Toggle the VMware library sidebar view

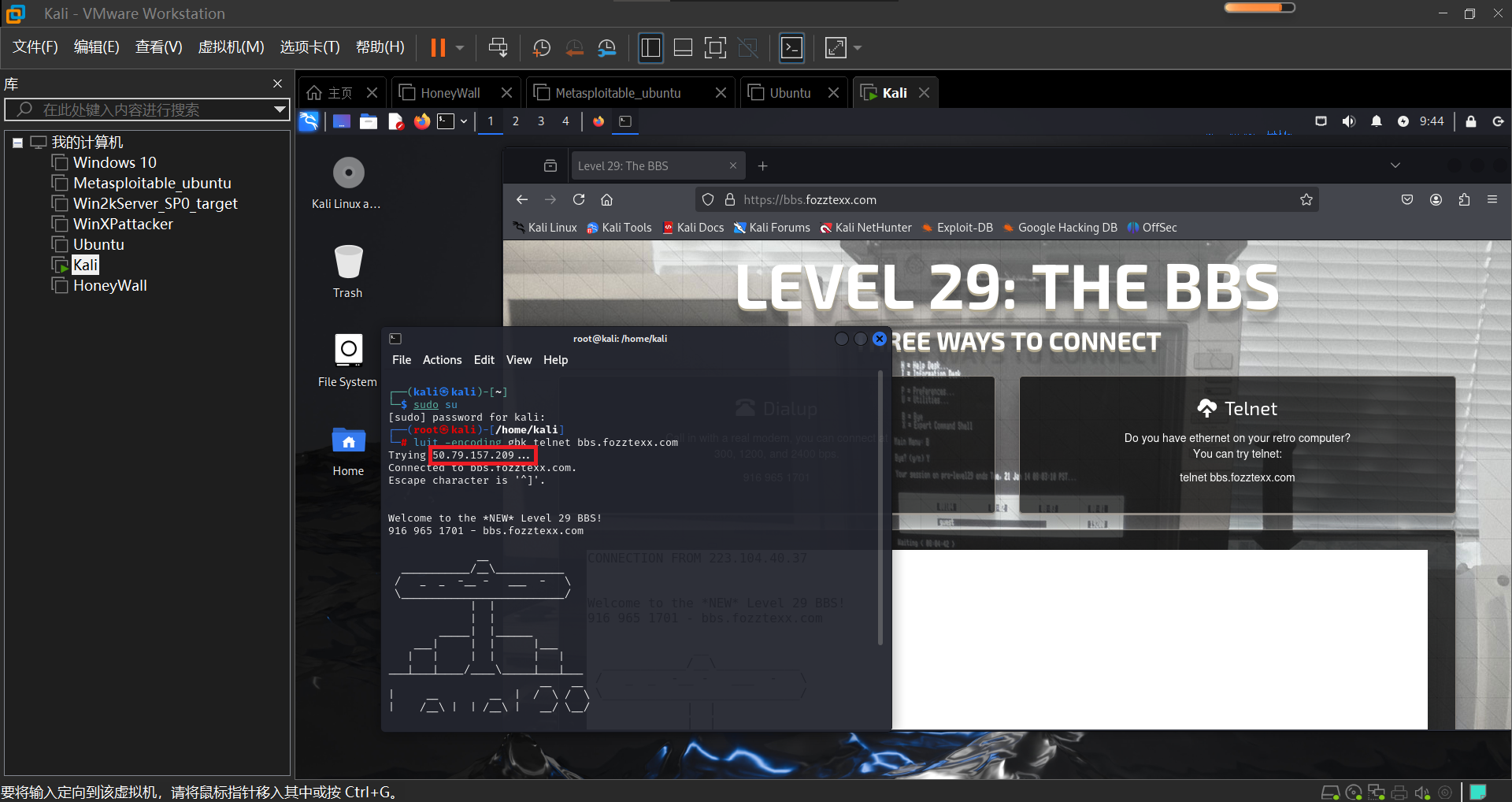coord(650,48)
